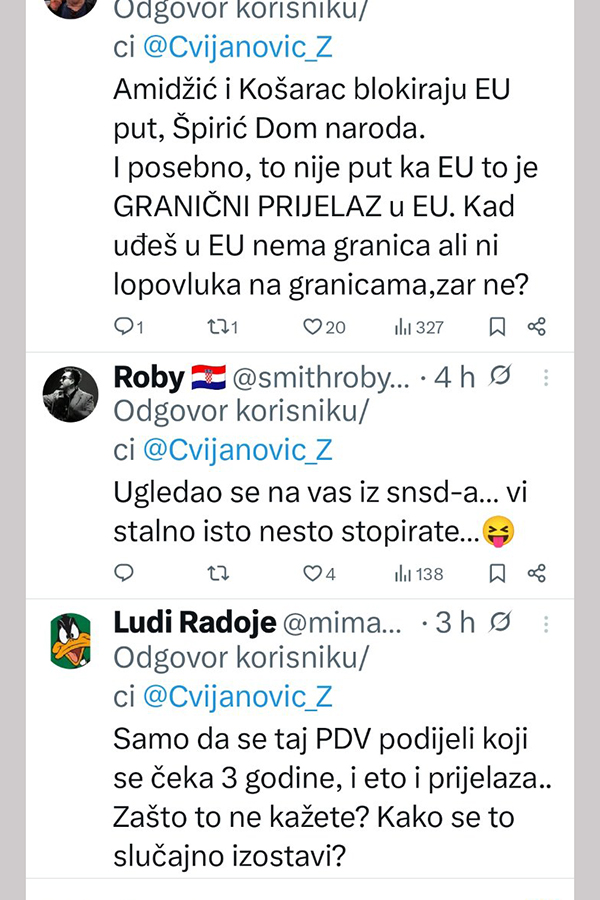The width and height of the screenshot is (600, 900).
Task: Retweet Roby's reply about snsd-a
Action: 216,573
